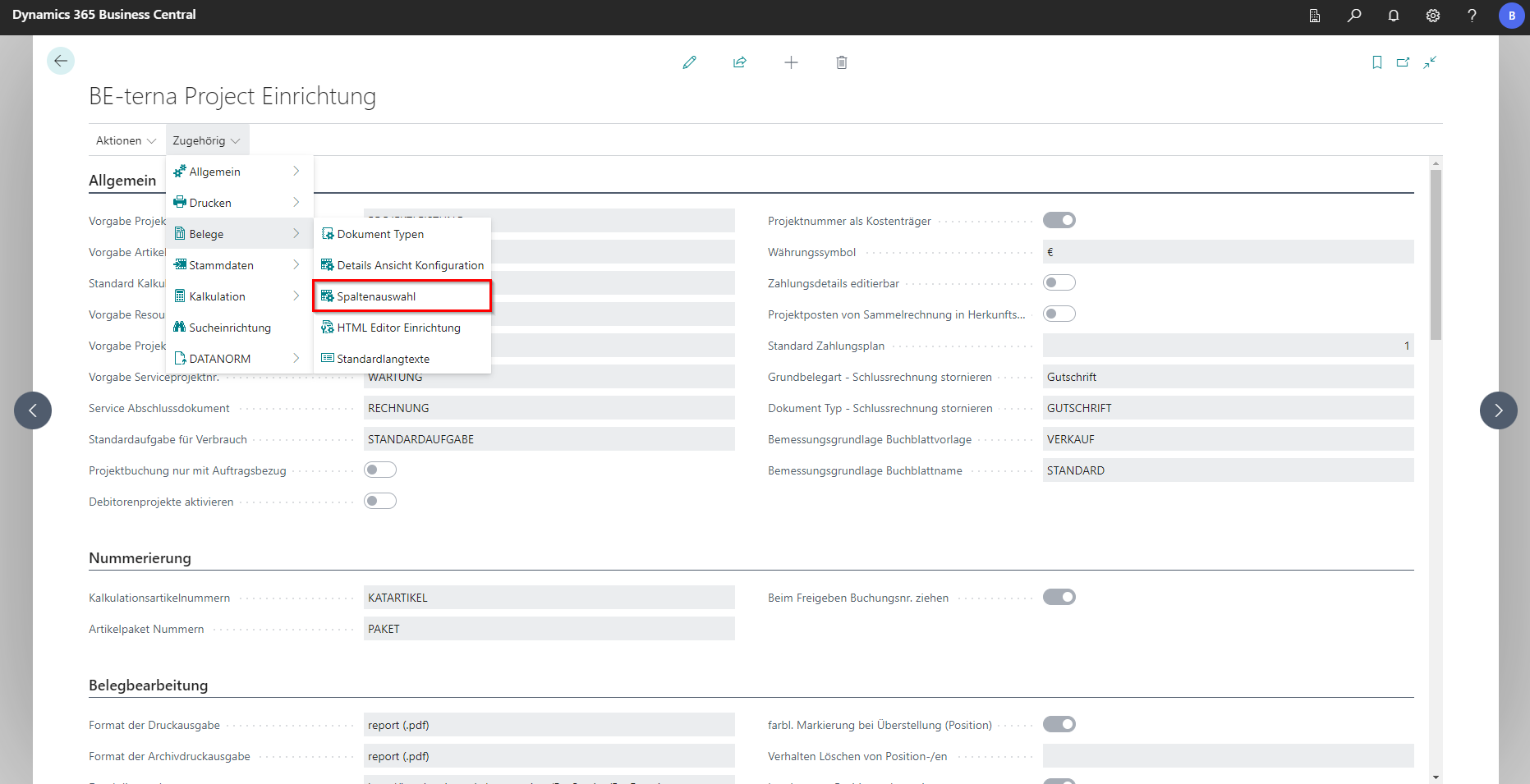
Task: Click the back arrow button
Action: click(61, 61)
